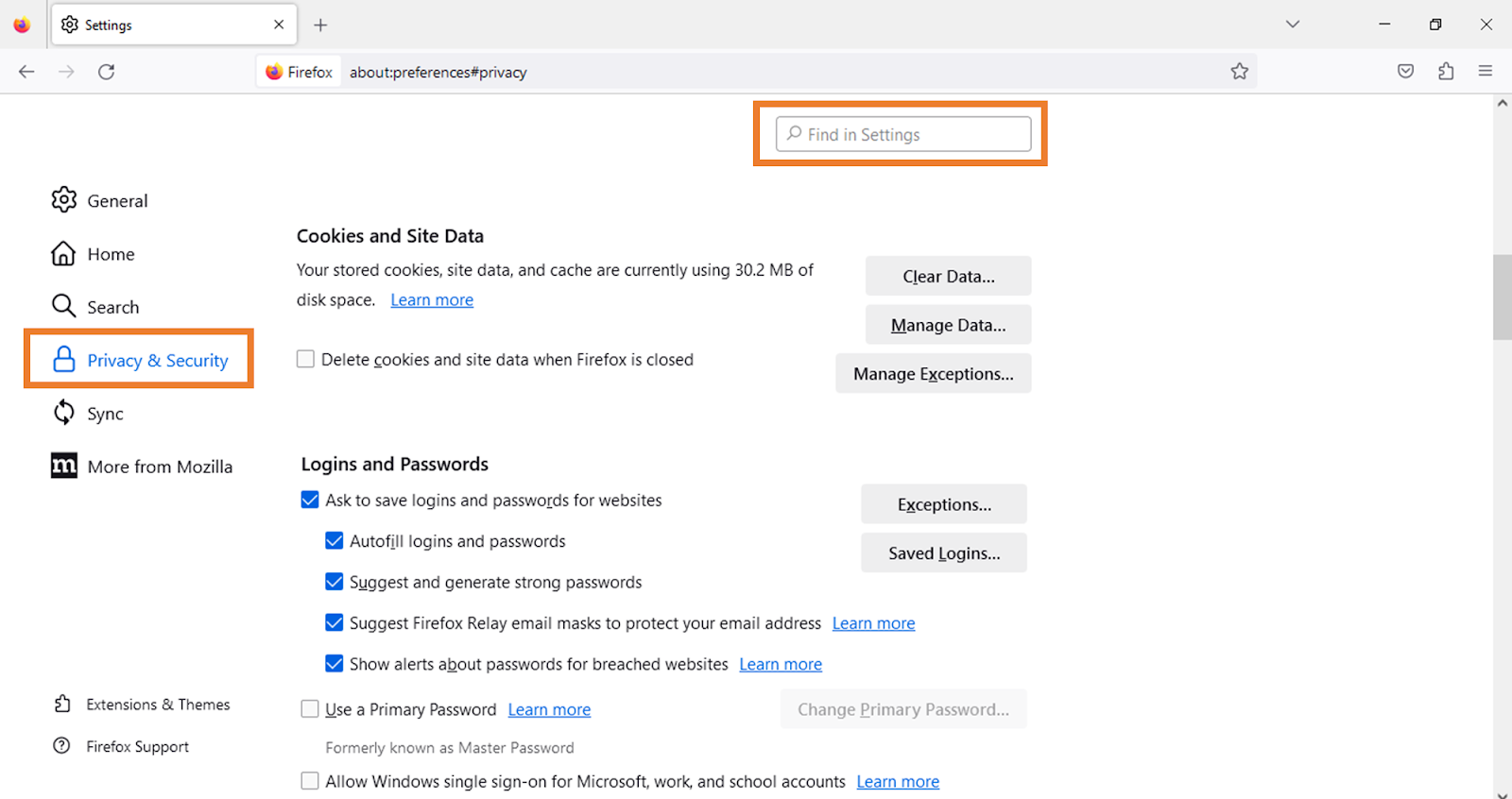Click the Clear Data... button
Screen dimensions: 1512x799
pos(948,277)
